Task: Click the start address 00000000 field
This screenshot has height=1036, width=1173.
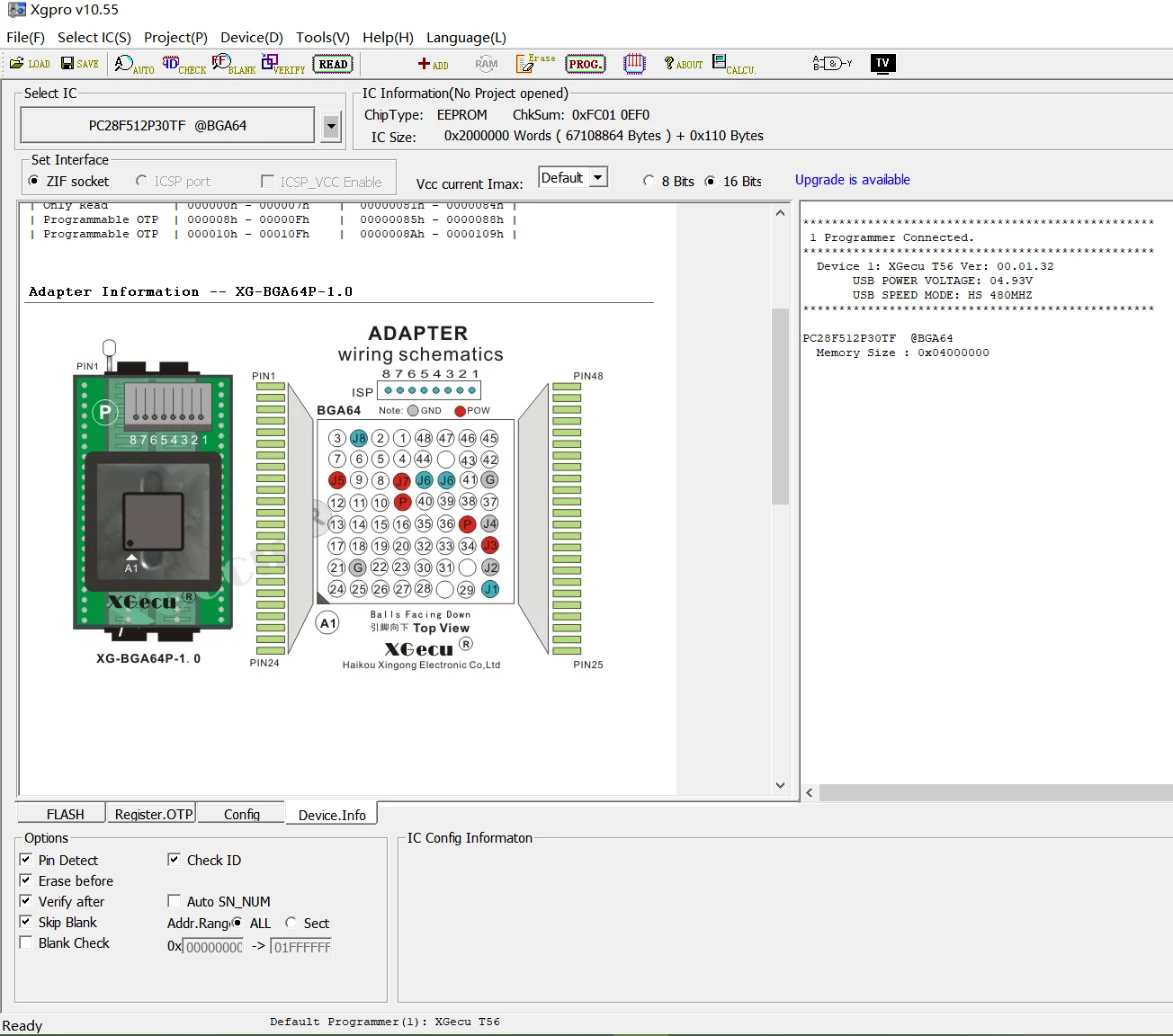Action: point(213,947)
